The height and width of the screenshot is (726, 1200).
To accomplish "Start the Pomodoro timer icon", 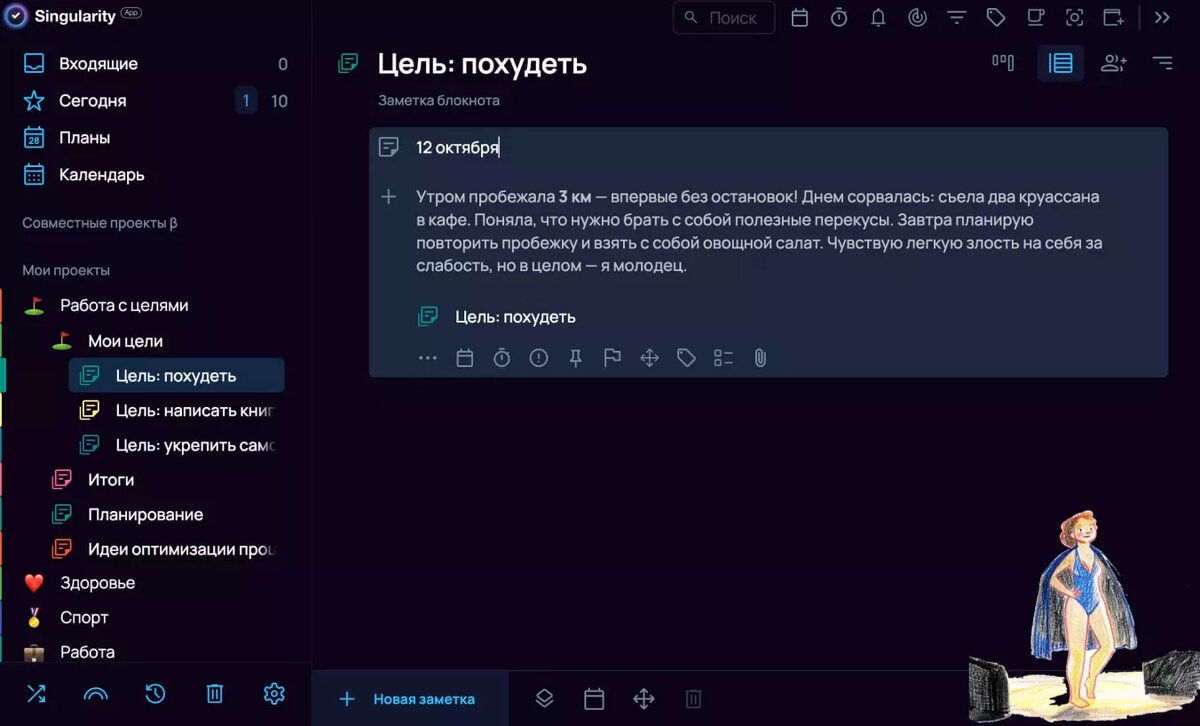I will (839, 17).
